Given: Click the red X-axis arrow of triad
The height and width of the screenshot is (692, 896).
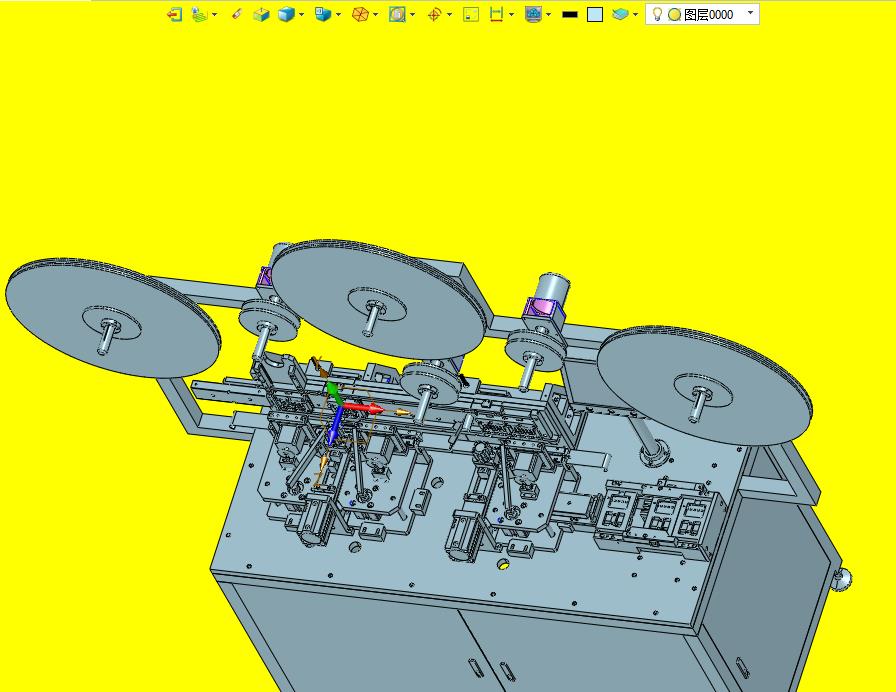Looking at the screenshot, I should point(364,408).
